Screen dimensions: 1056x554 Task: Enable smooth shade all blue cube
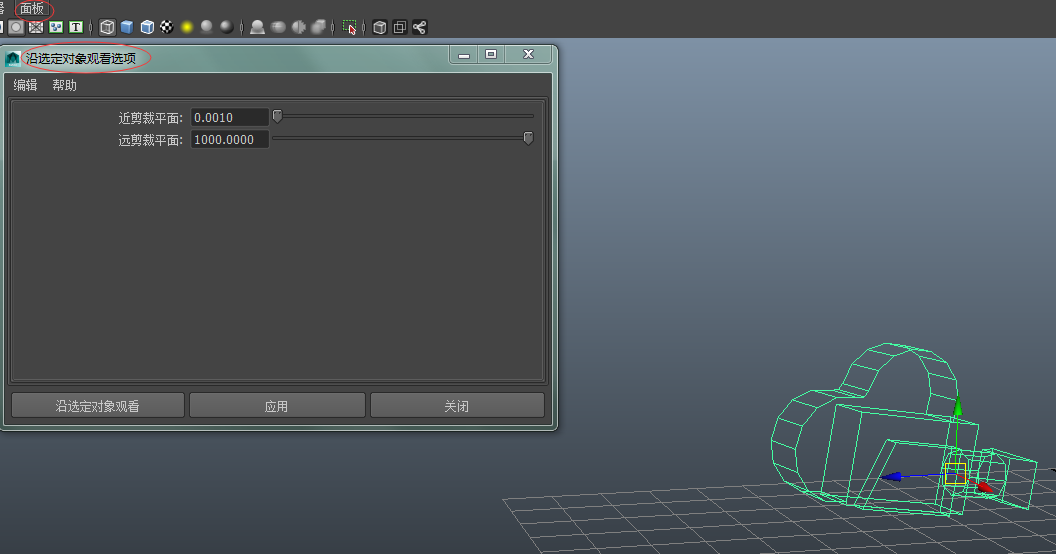pyautogui.click(x=127, y=27)
